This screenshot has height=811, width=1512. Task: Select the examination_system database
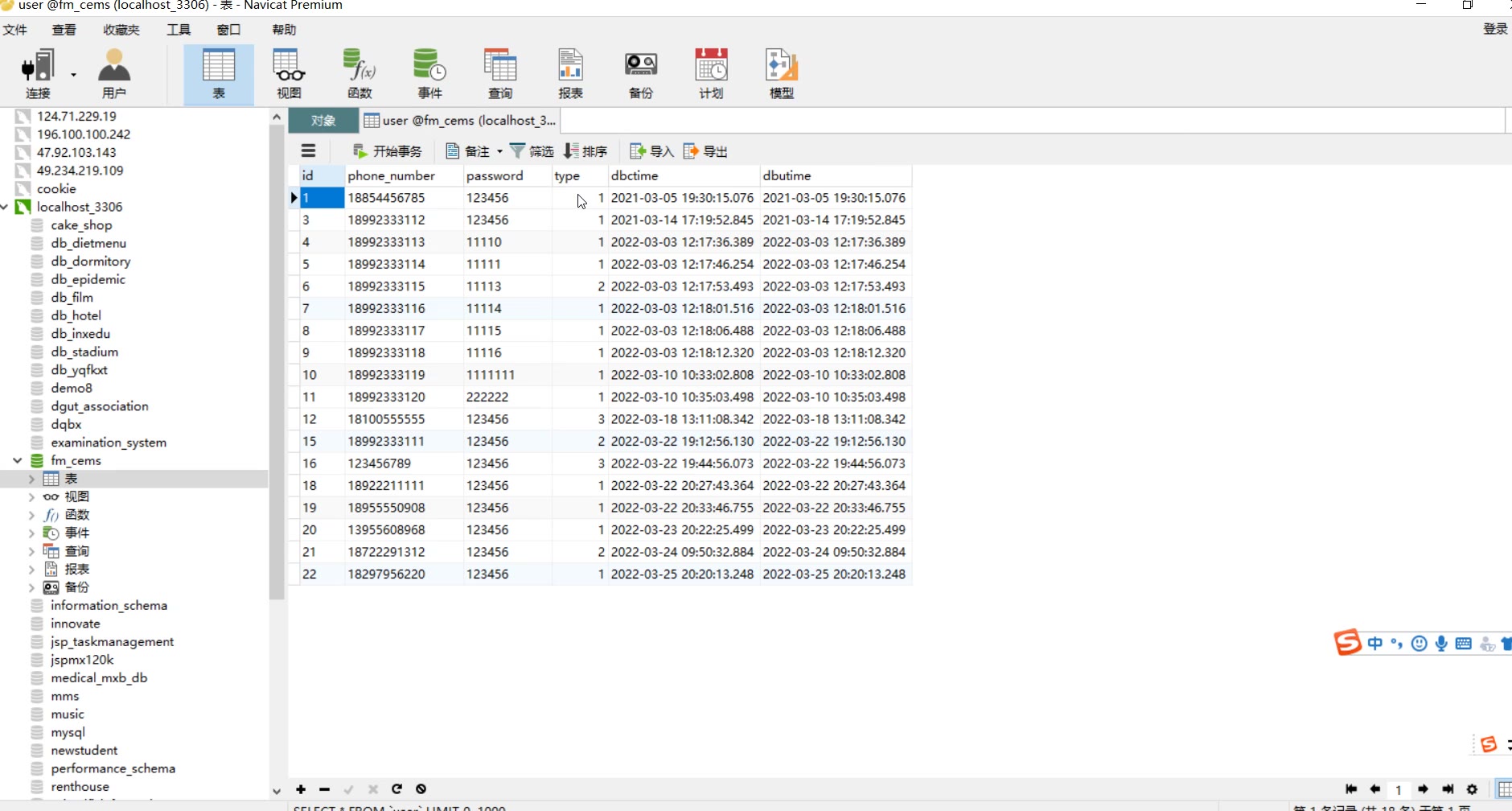click(x=109, y=443)
